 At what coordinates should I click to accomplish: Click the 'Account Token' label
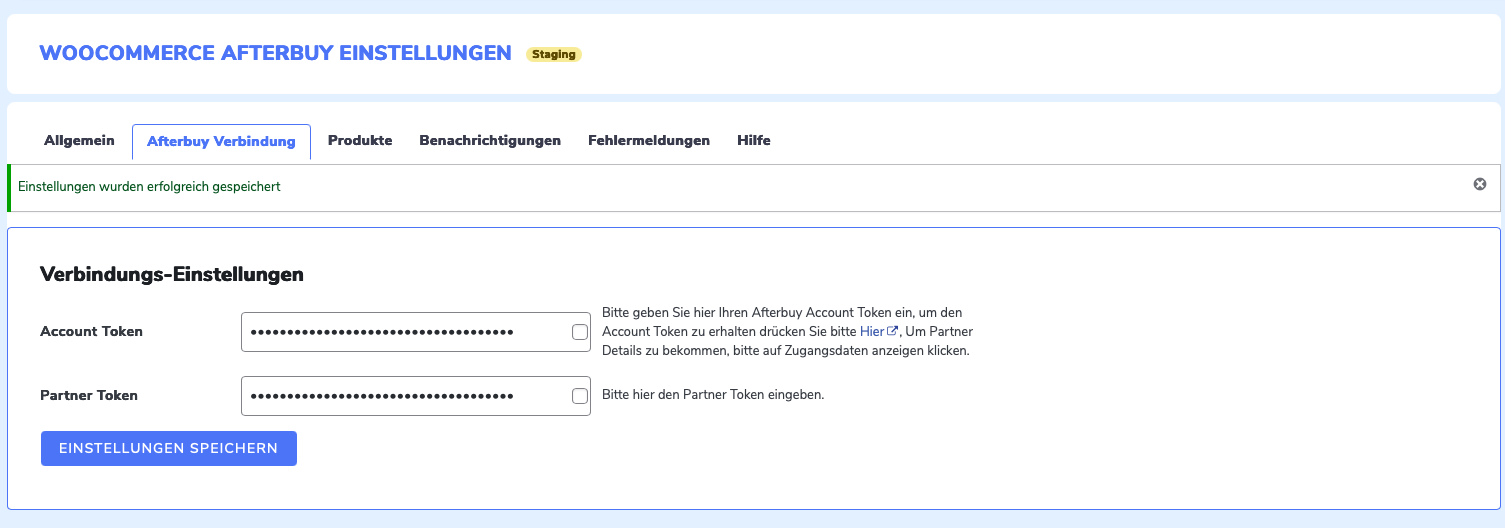tap(91, 331)
